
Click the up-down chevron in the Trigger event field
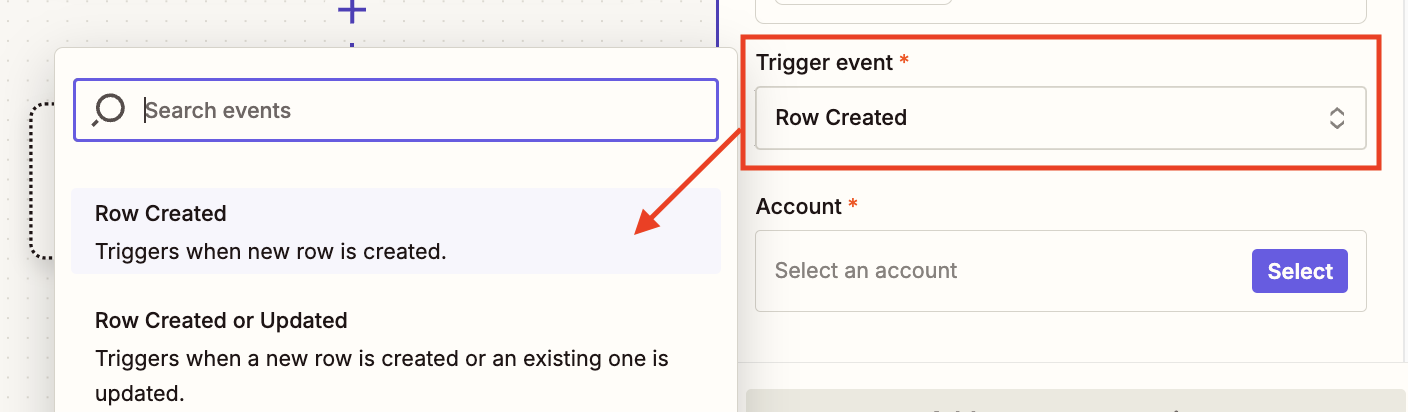point(1336,118)
